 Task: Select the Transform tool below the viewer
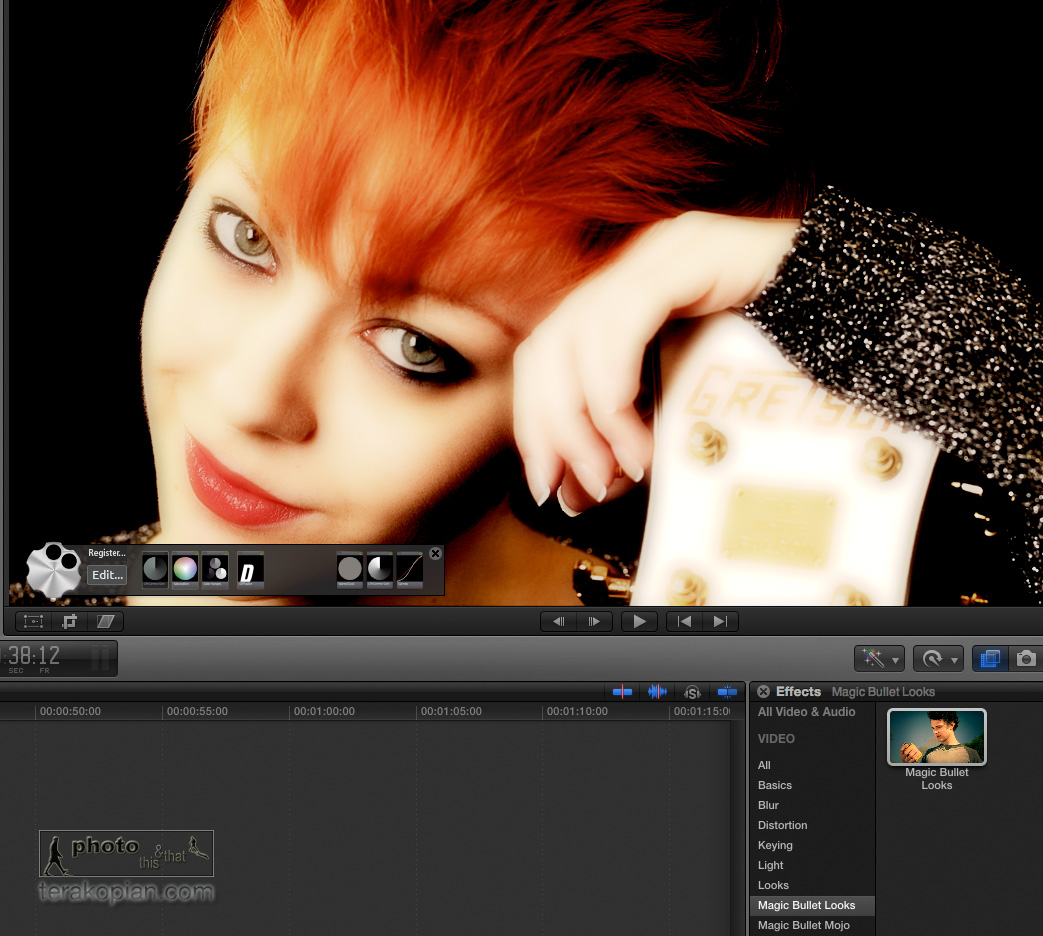click(34, 621)
